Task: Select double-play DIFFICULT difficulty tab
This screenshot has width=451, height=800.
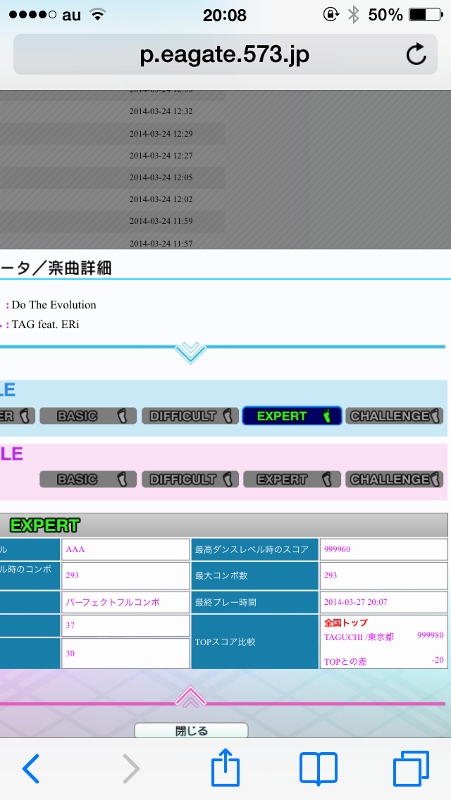Action: coord(190,479)
